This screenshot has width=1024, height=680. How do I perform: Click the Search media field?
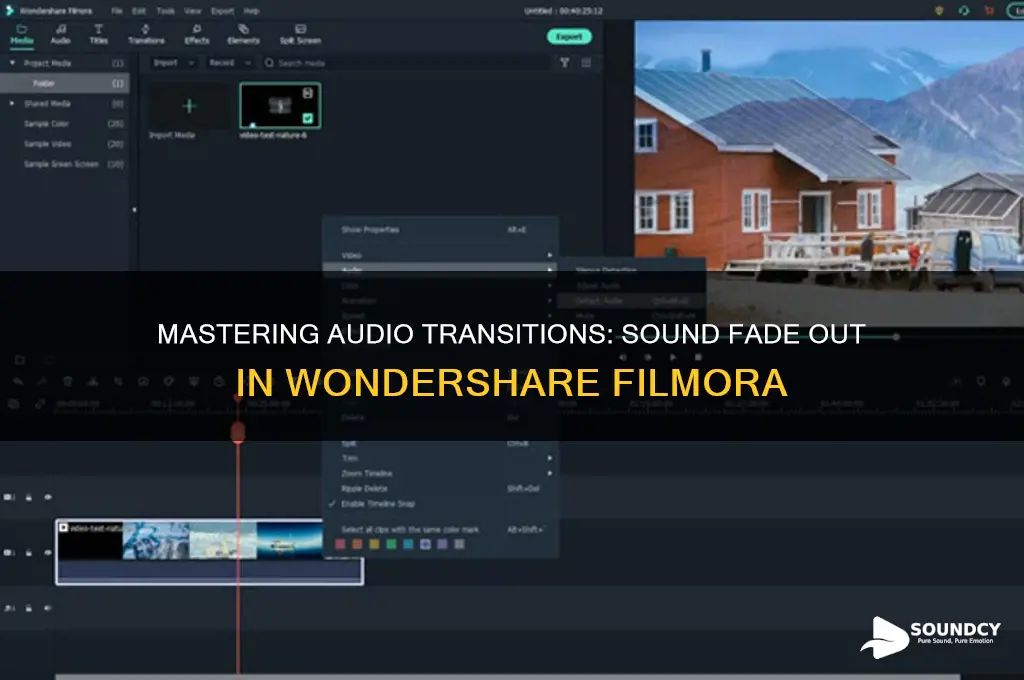pos(405,63)
